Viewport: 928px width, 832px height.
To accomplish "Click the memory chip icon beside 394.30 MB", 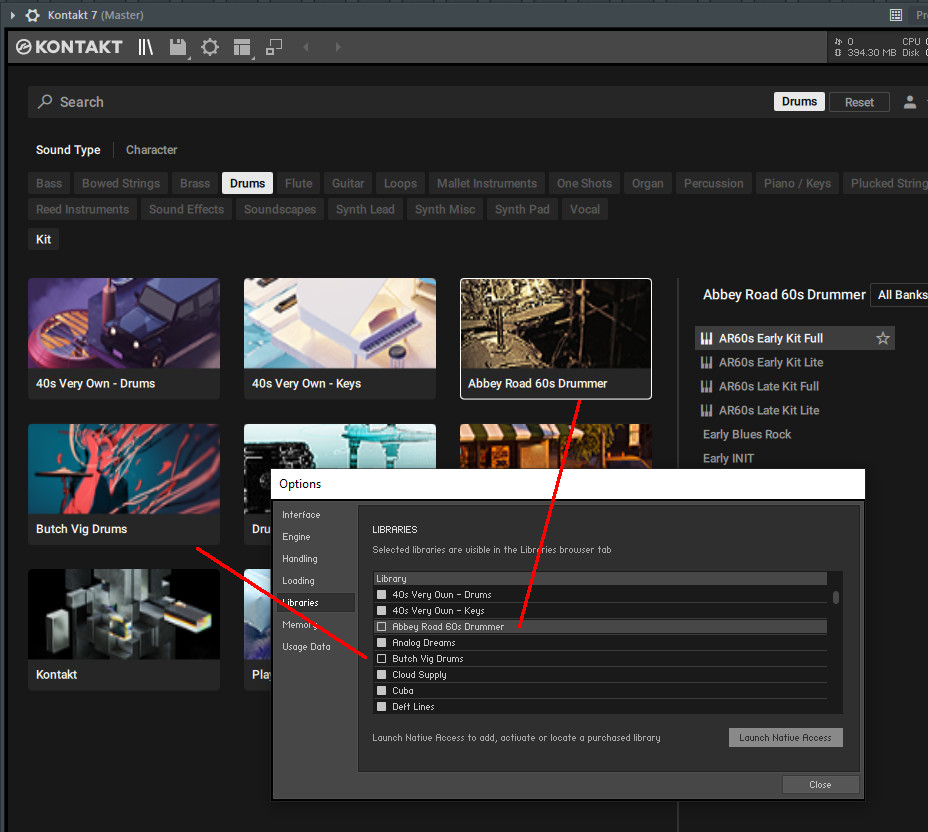I will (x=838, y=53).
